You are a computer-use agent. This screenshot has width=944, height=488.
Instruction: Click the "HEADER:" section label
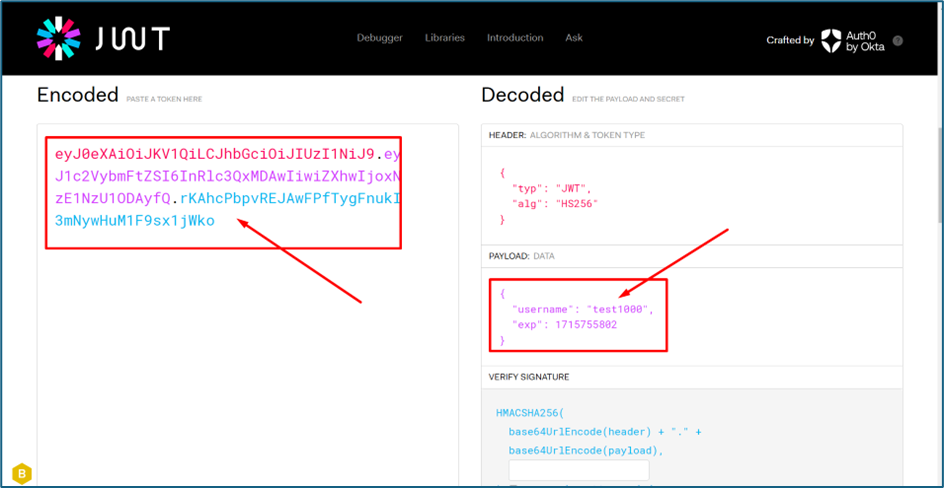pyautogui.click(x=508, y=135)
